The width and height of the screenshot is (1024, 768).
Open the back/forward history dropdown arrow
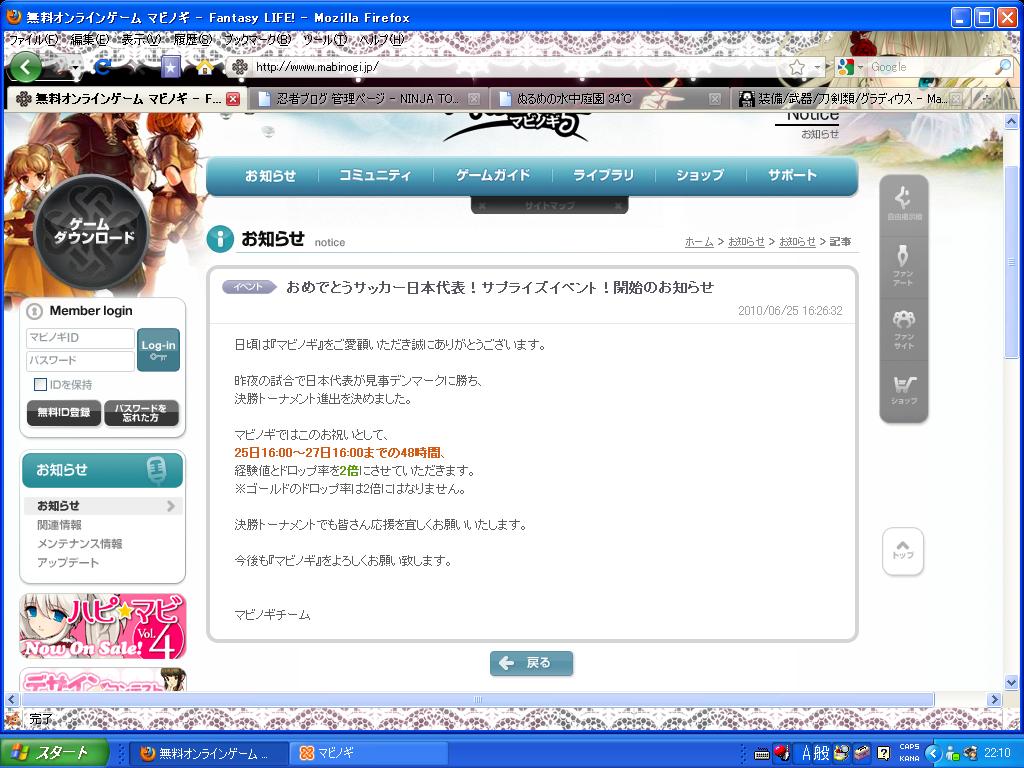tap(76, 68)
